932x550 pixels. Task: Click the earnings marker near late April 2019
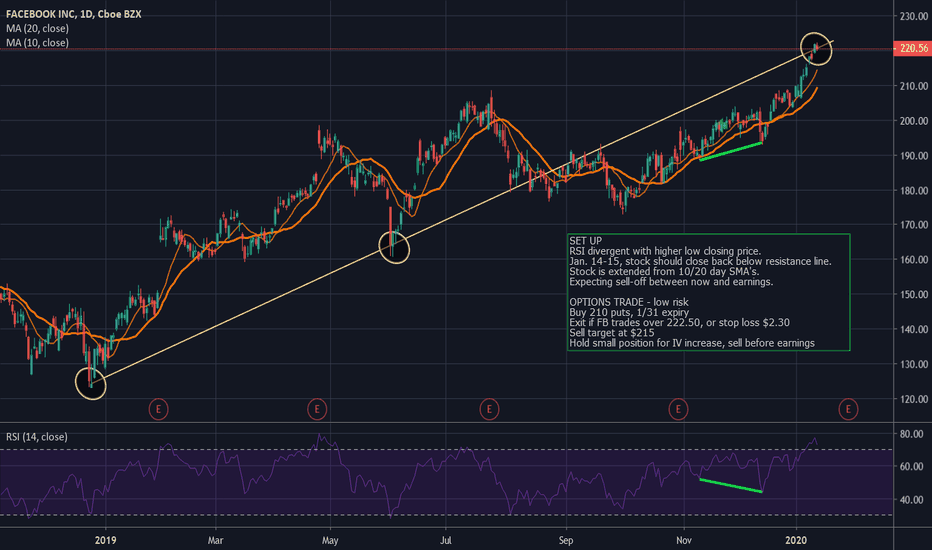[x=317, y=409]
